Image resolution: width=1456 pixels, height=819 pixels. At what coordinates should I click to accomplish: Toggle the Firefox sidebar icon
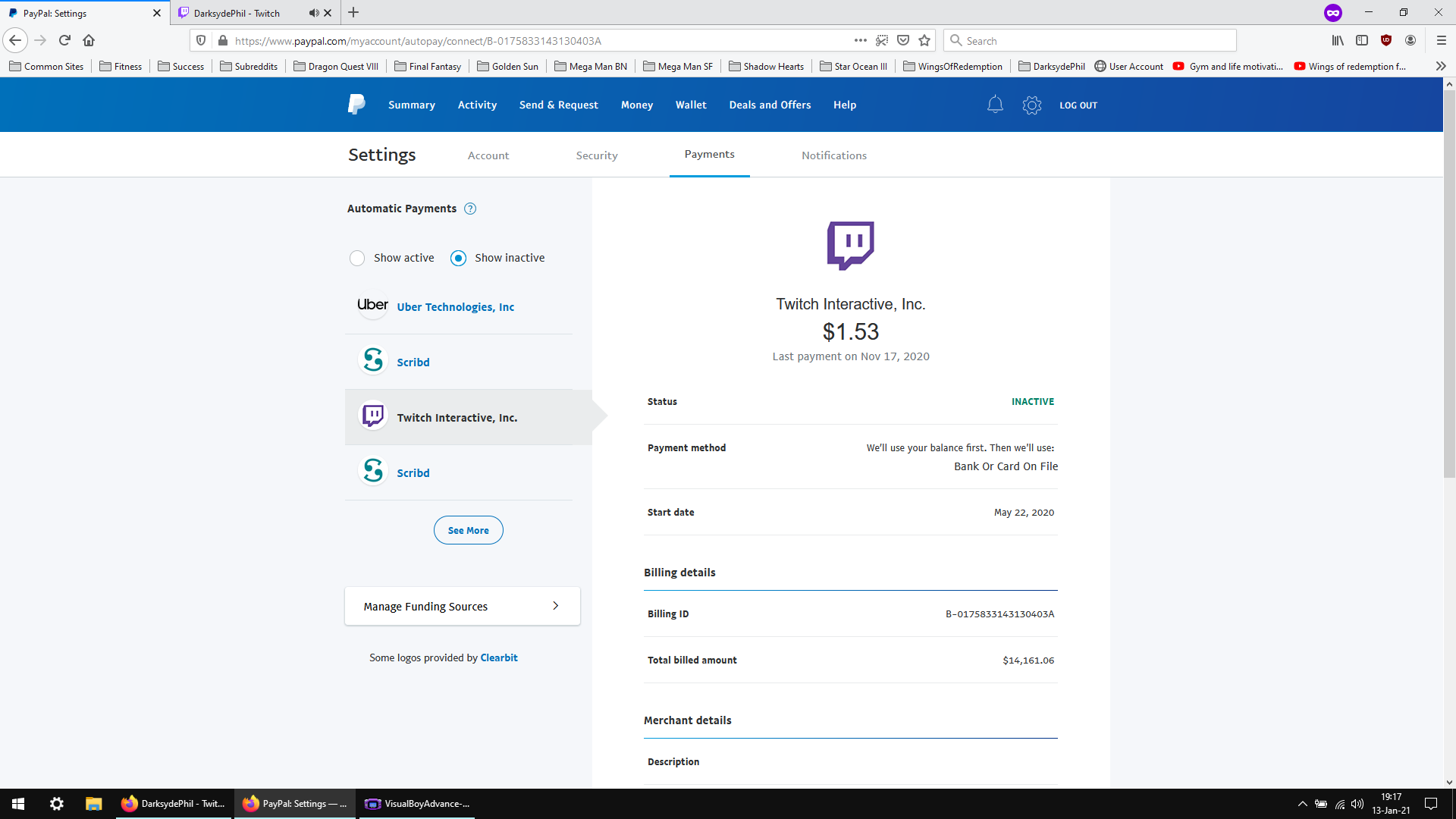pos(1362,40)
